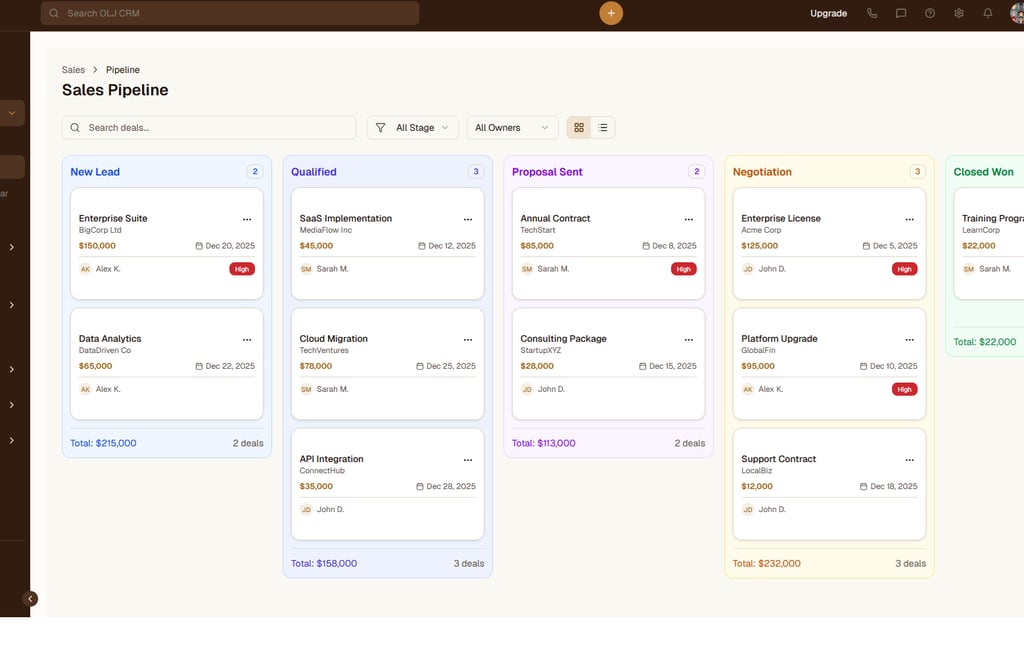Open Support Contract card options menu
The height and width of the screenshot is (656, 1024).
[x=909, y=460]
